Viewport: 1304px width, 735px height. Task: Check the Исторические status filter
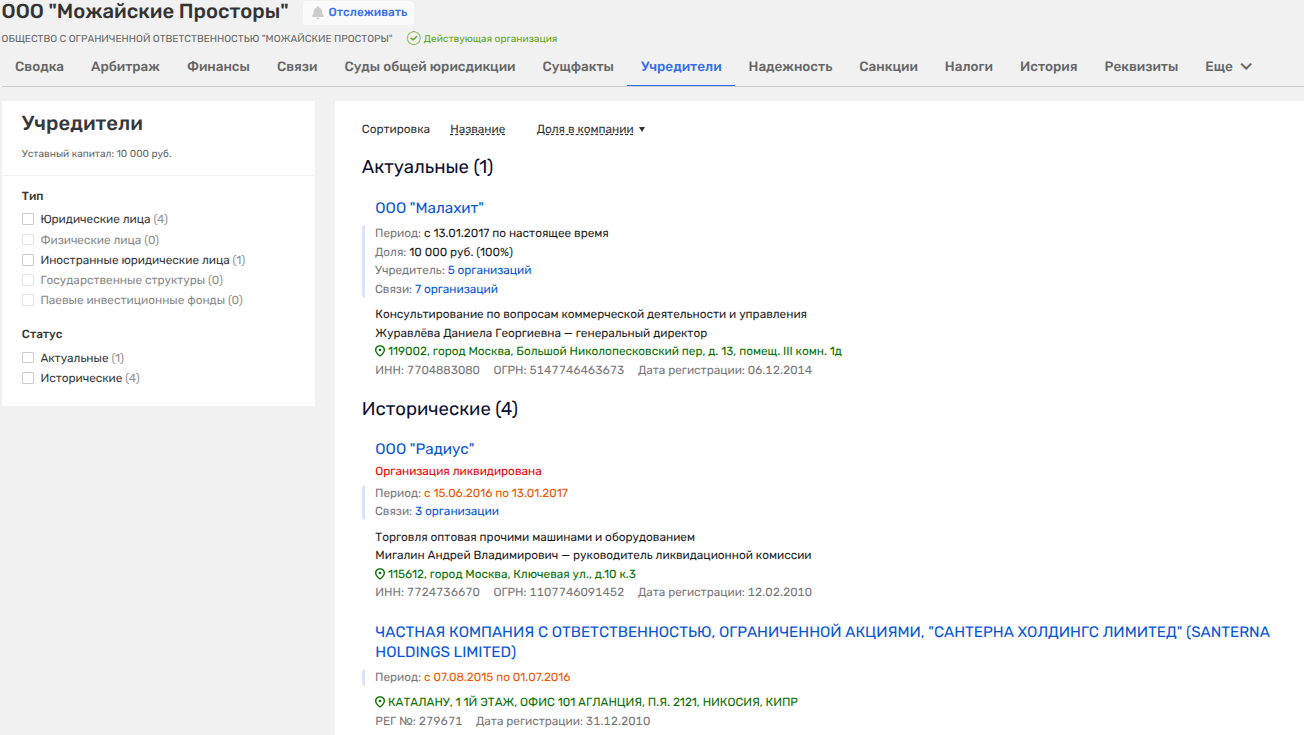[28, 378]
